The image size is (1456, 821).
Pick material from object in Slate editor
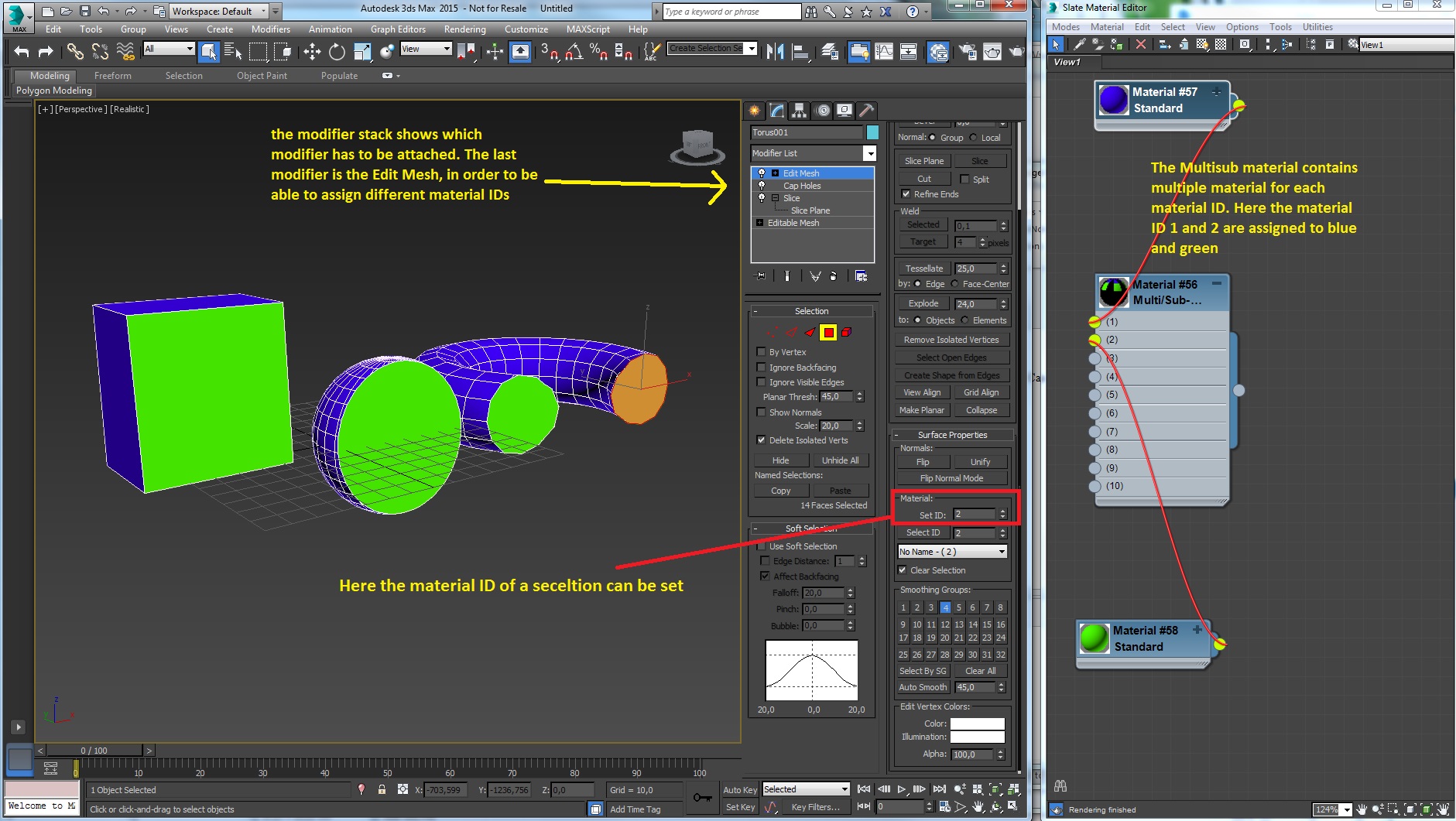(x=1079, y=44)
